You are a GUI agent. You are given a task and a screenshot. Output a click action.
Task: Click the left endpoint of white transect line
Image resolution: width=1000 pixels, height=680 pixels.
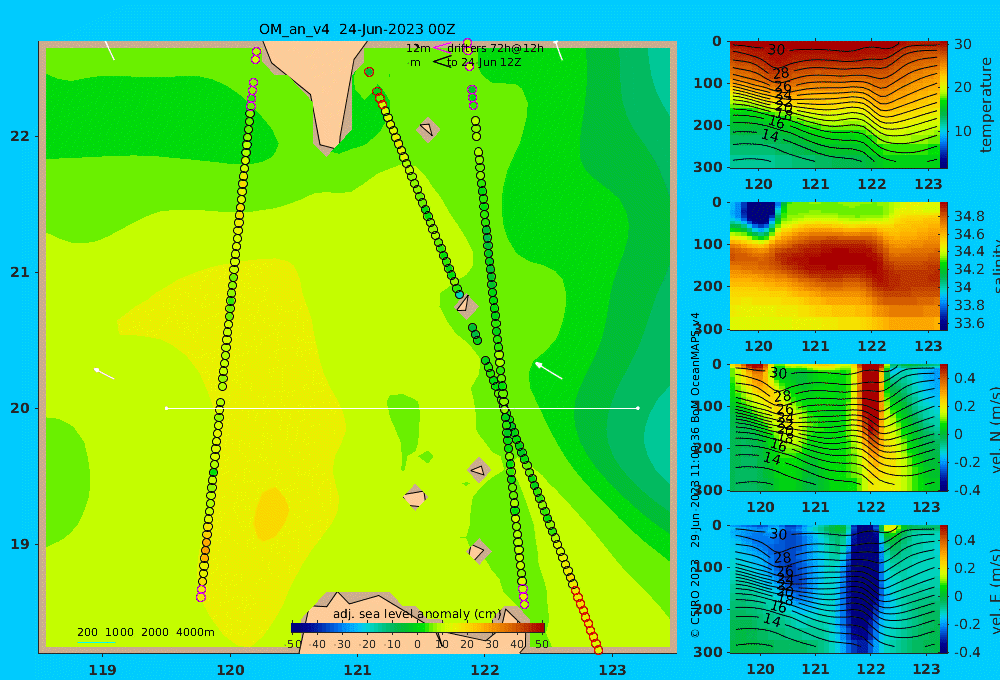(167, 408)
